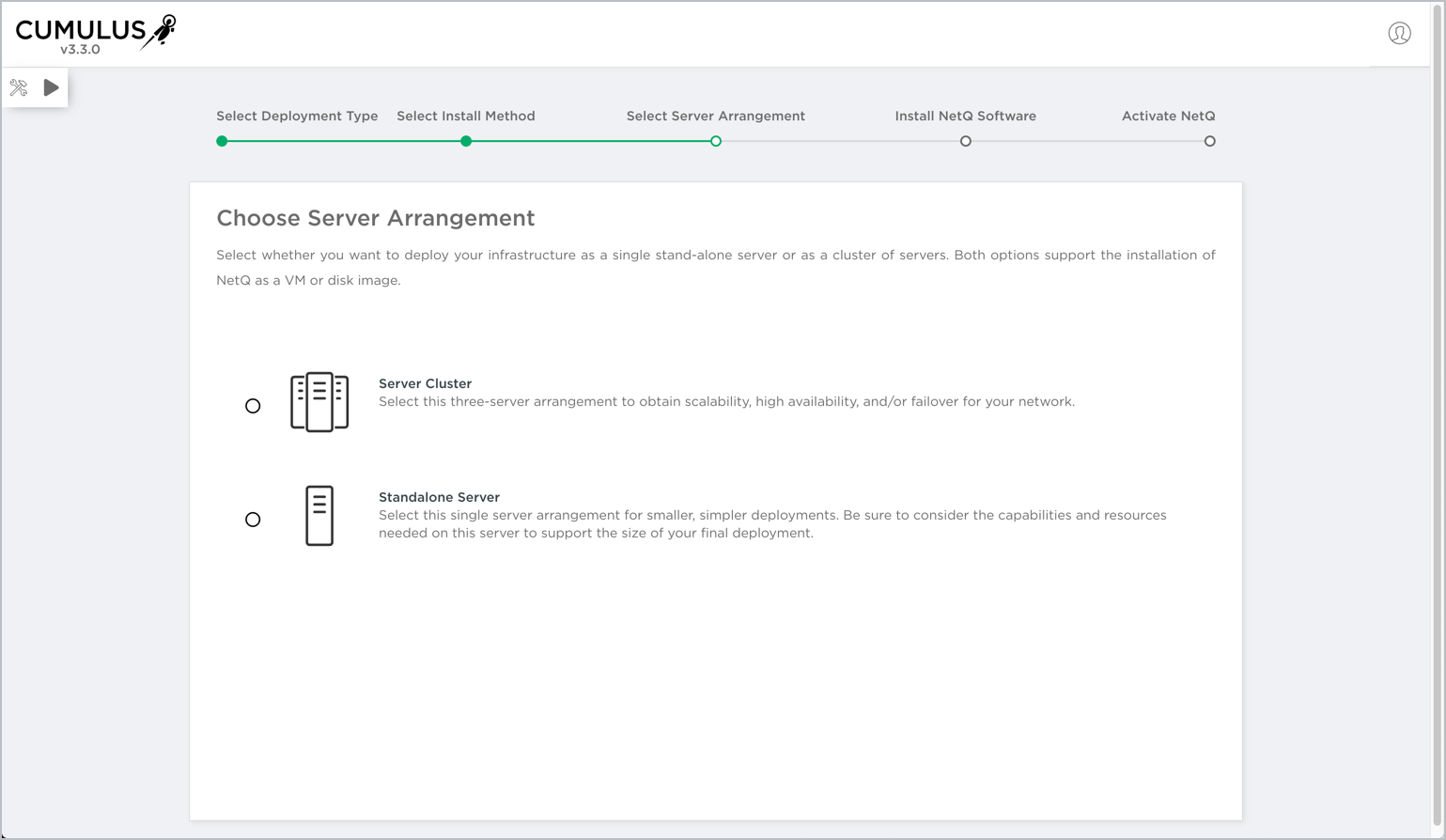Click the Select Deployment Type step dot
The height and width of the screenshot is (840, 1446).
222,141
